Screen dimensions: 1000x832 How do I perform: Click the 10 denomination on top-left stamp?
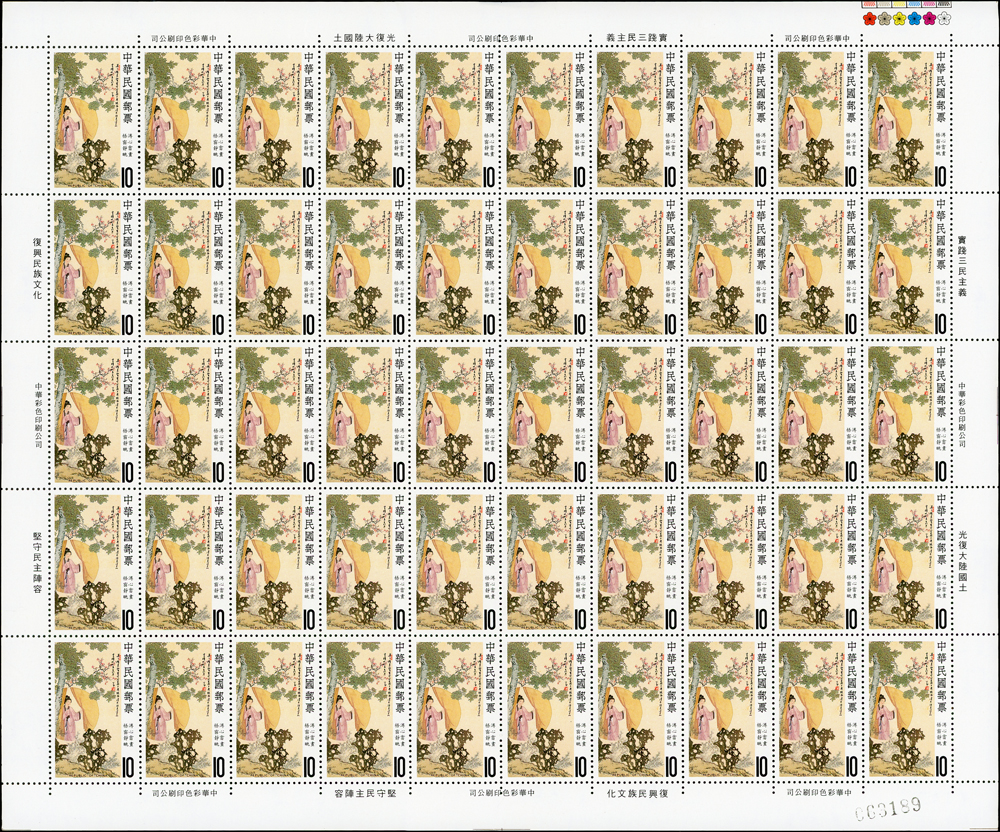click(127, 175)
